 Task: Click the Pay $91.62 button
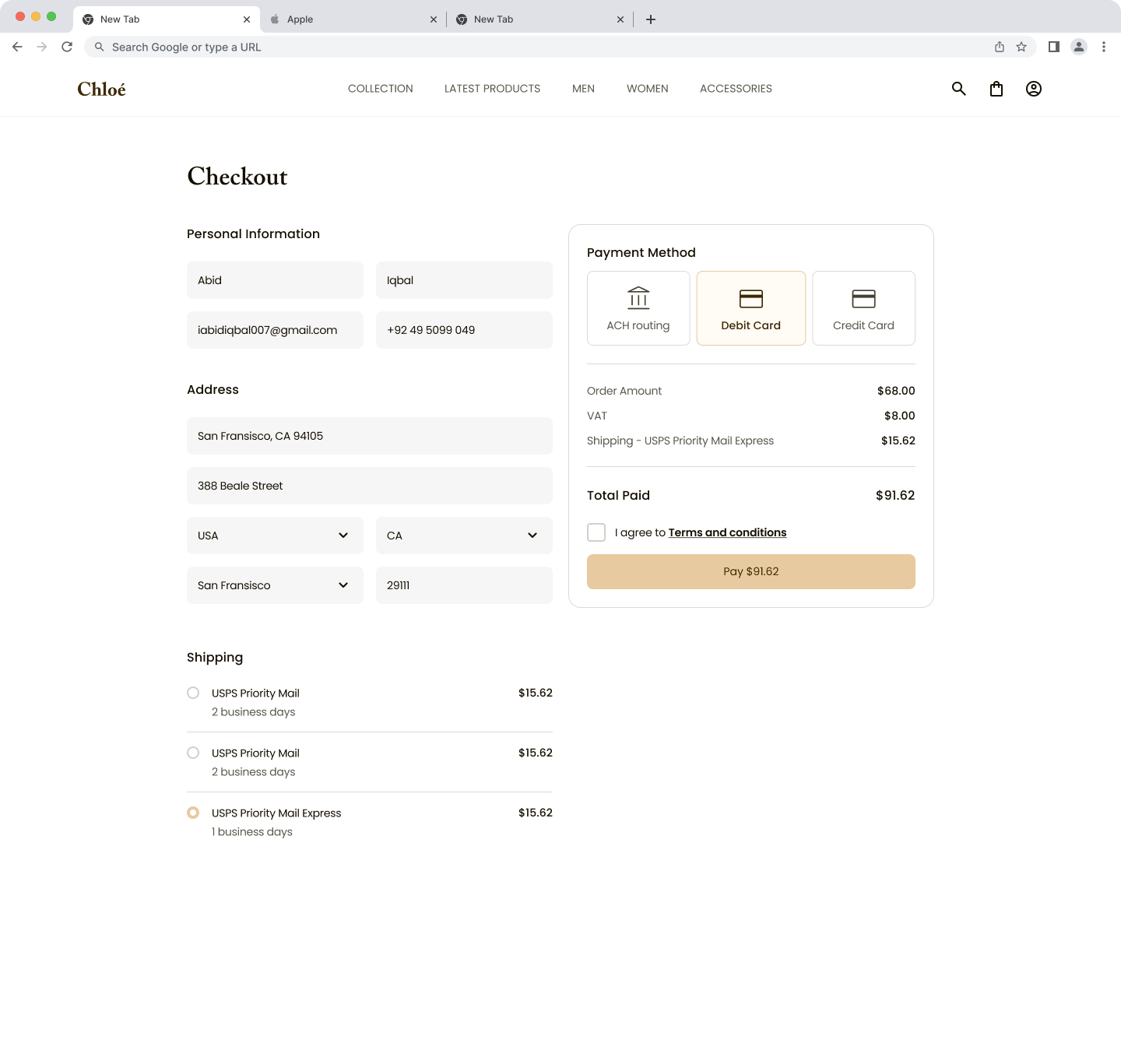(x=750, y=571)
